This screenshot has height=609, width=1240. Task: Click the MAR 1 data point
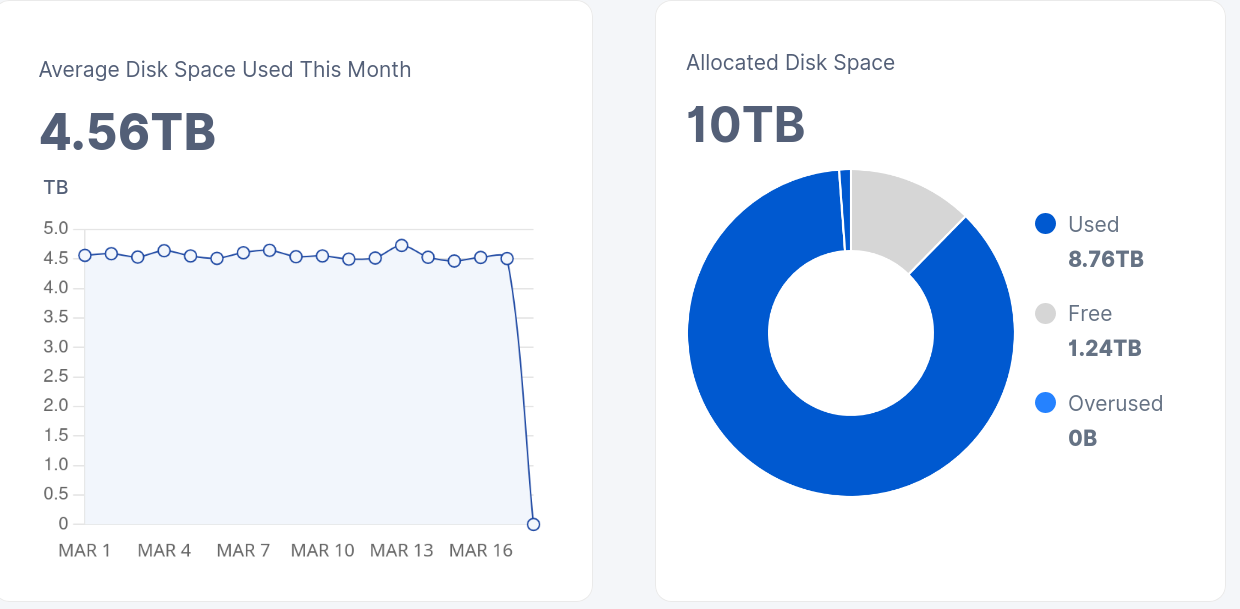click(x=85, y=256)
